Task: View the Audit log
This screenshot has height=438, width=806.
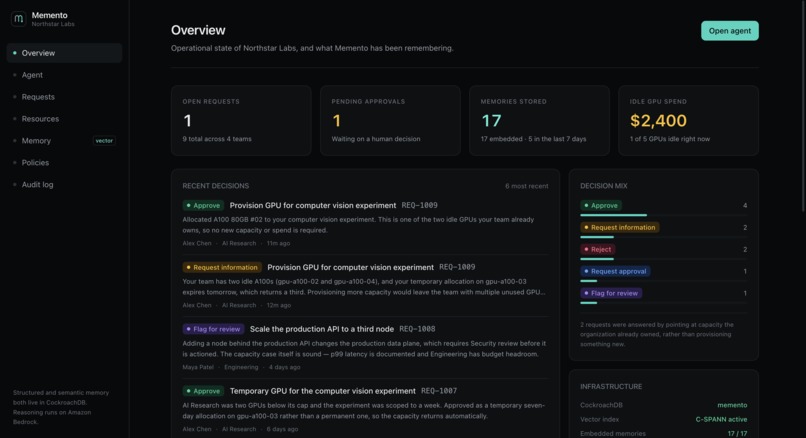Action: coord(64,185)
